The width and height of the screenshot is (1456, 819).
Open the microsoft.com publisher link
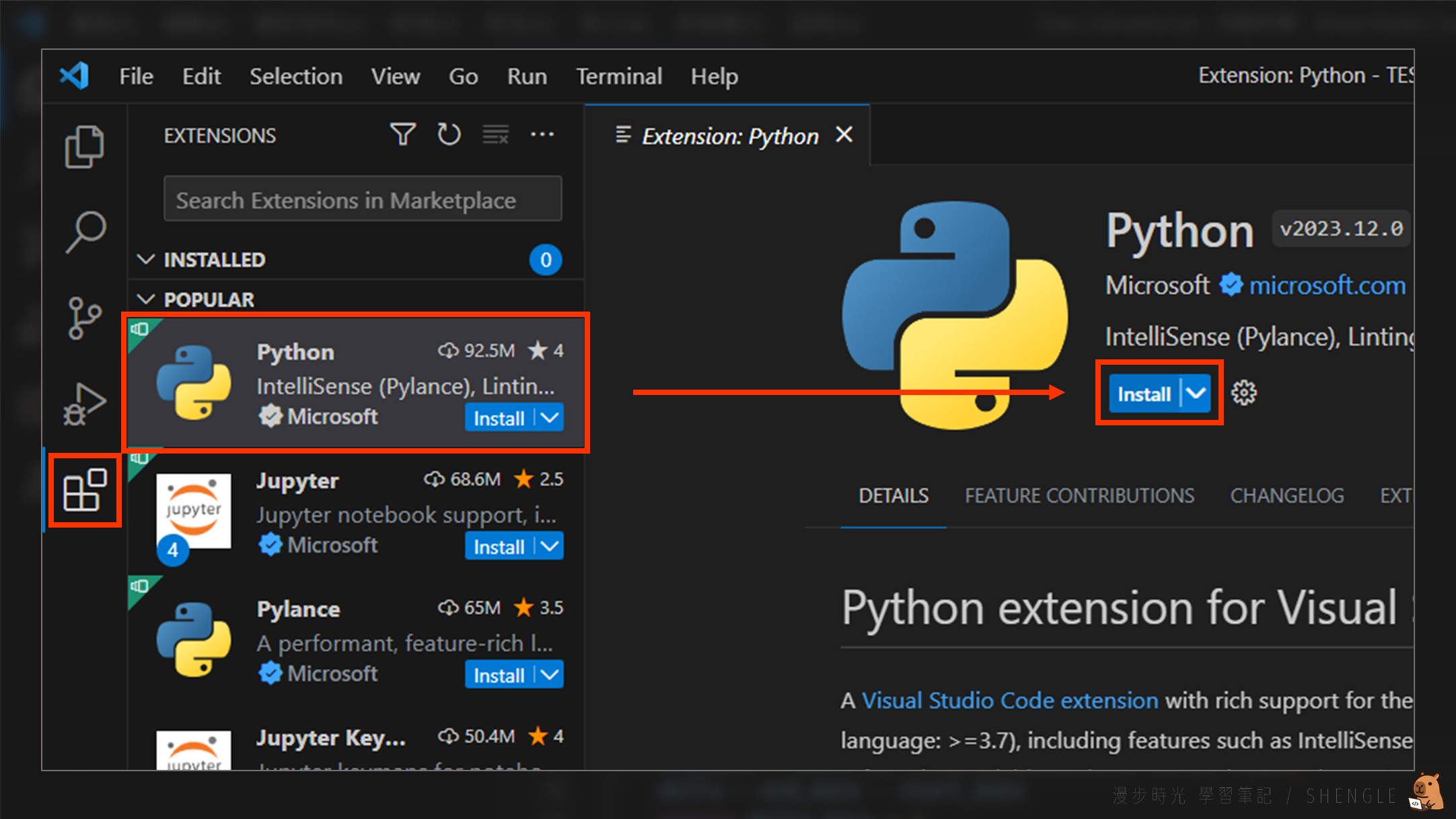click(x=1327, y=285)
